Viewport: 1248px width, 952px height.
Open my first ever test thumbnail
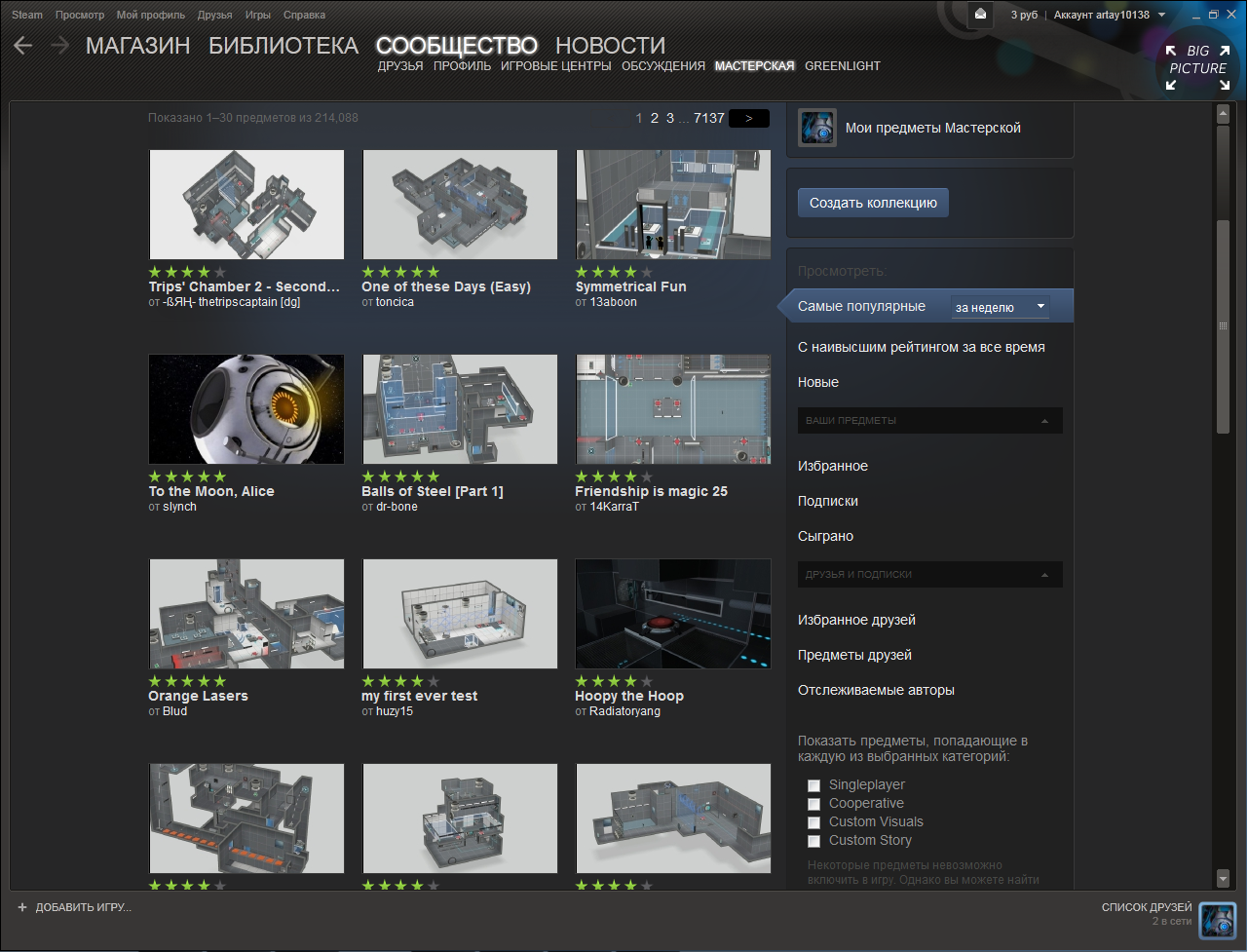[x=460, y=614]
